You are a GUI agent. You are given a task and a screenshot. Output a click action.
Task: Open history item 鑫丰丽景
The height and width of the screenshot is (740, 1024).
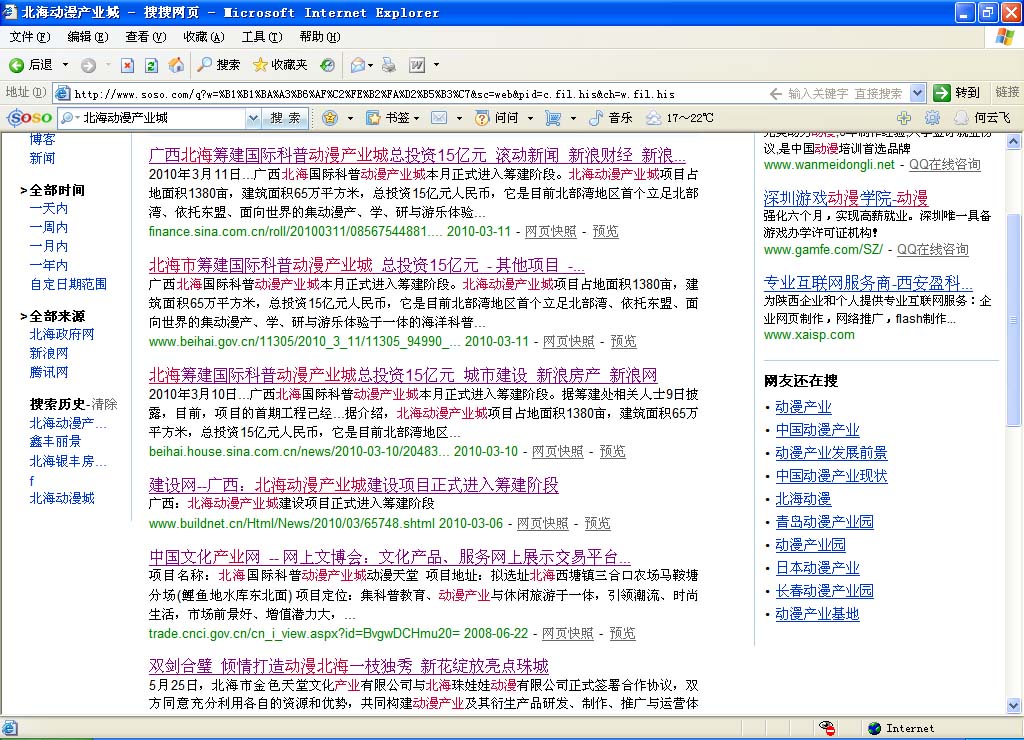coord(56,442)
